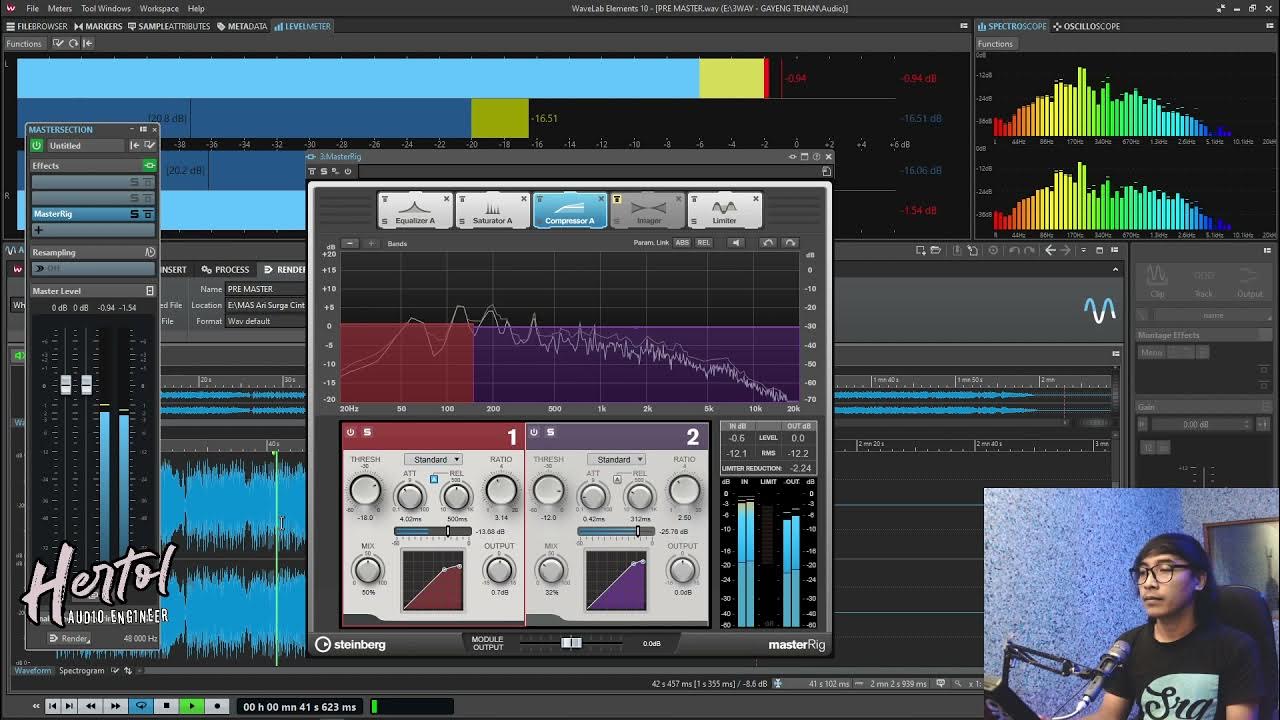The width and height of the screenshot is (1280, 720).
Task: Open the Process tab
Action: point(225,269)
